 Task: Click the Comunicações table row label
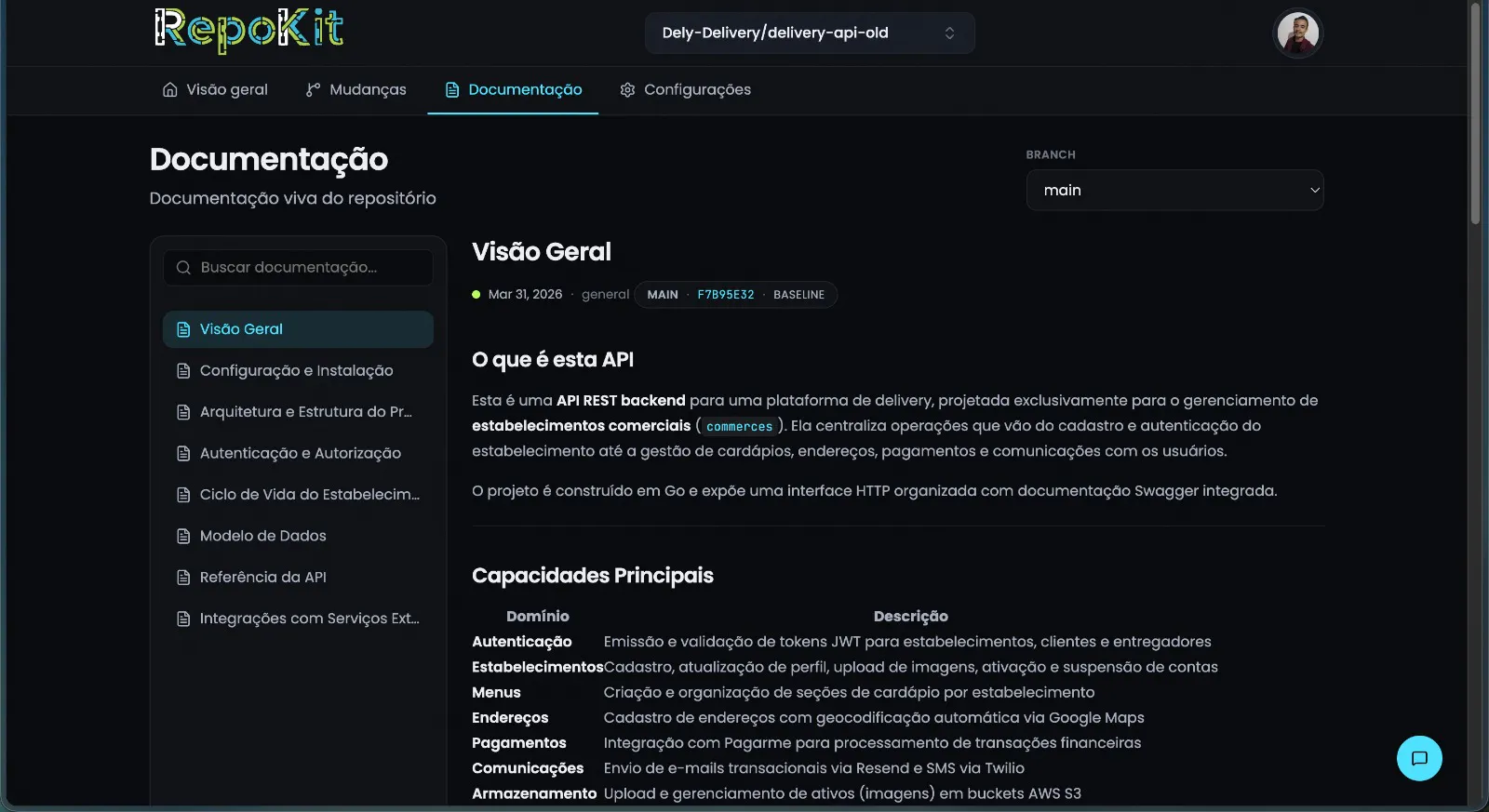tap(528, 768)
